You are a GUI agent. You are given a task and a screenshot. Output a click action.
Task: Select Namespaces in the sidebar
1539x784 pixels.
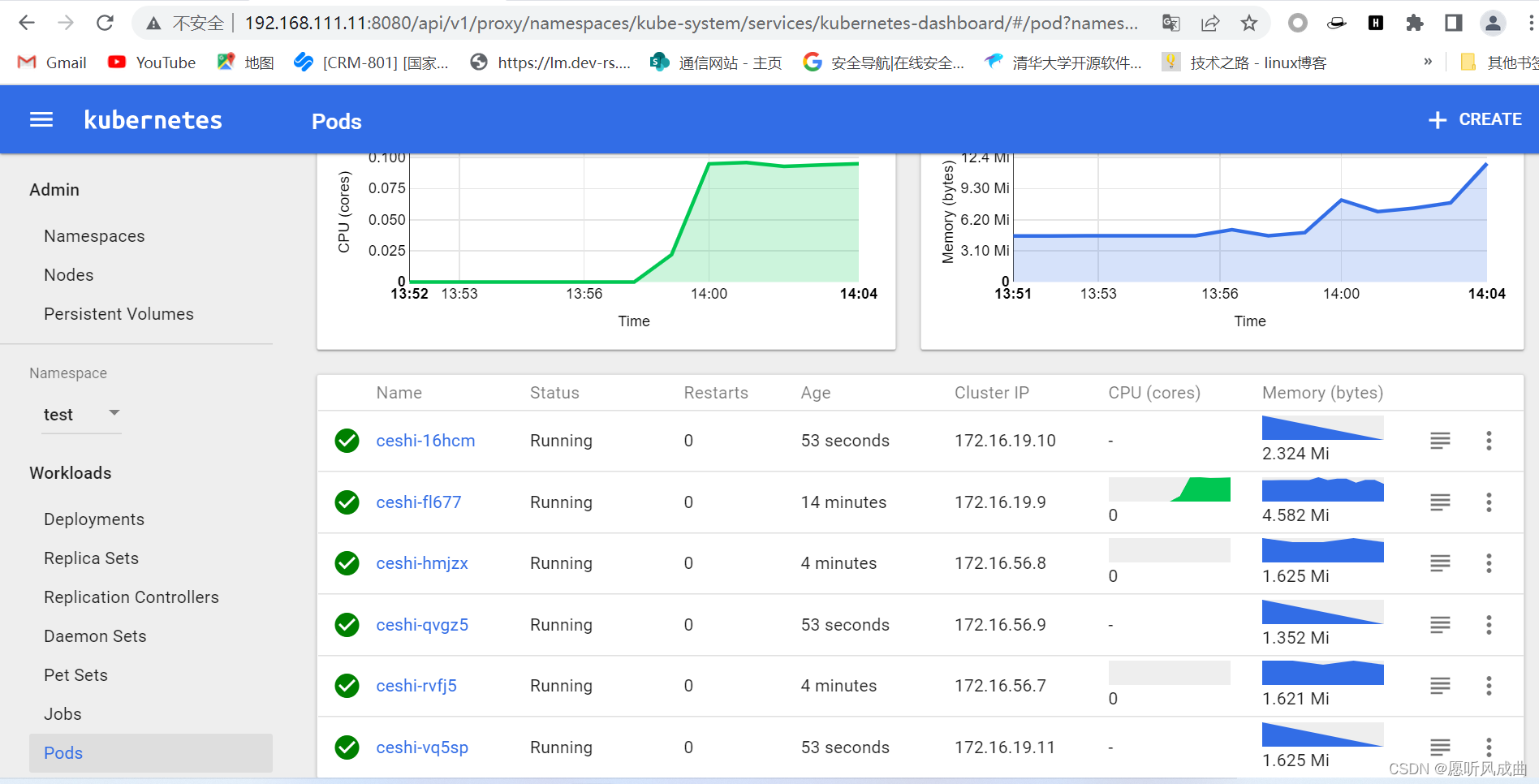click(94, 236)
